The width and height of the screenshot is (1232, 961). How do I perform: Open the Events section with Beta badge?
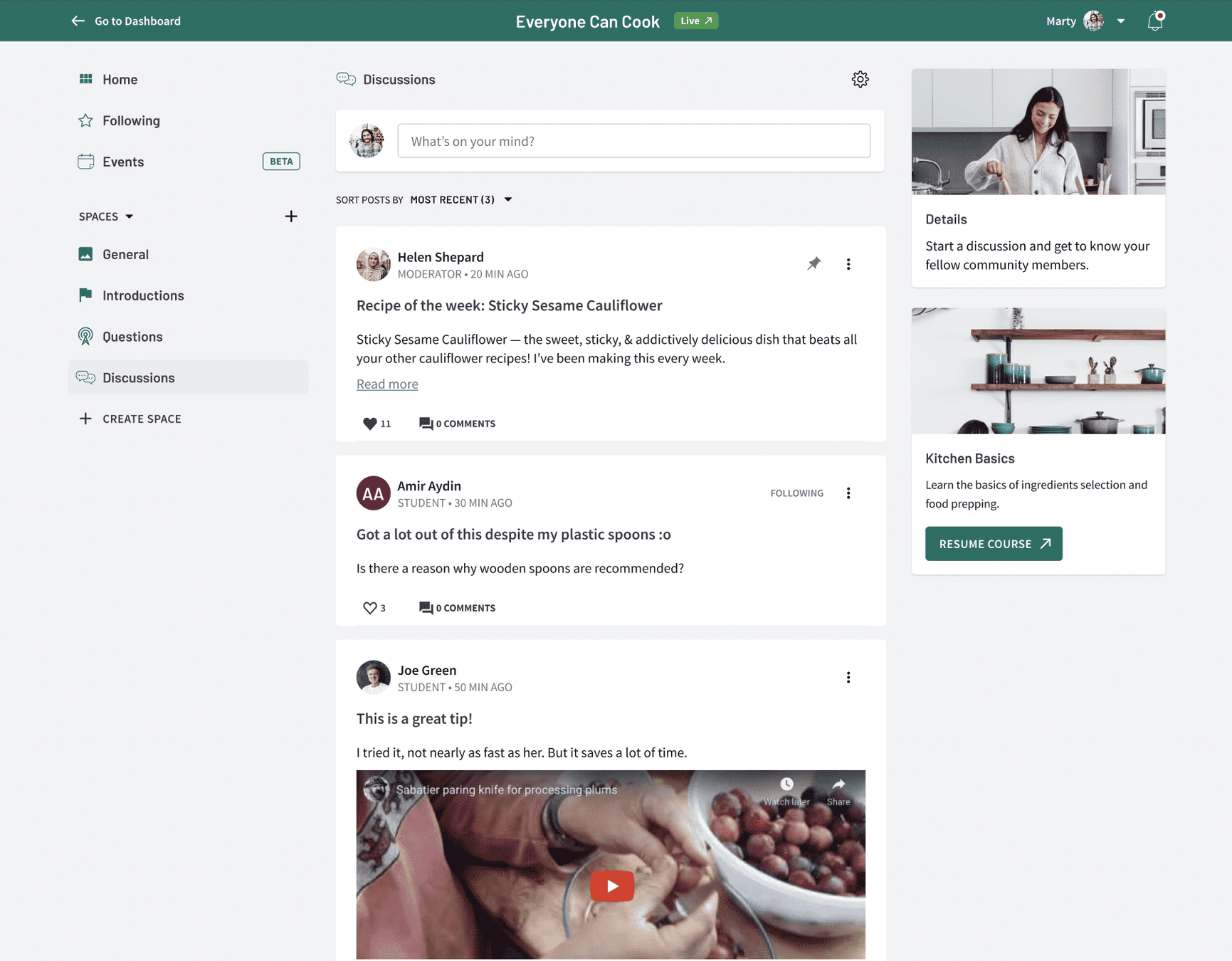coord(123,162)
